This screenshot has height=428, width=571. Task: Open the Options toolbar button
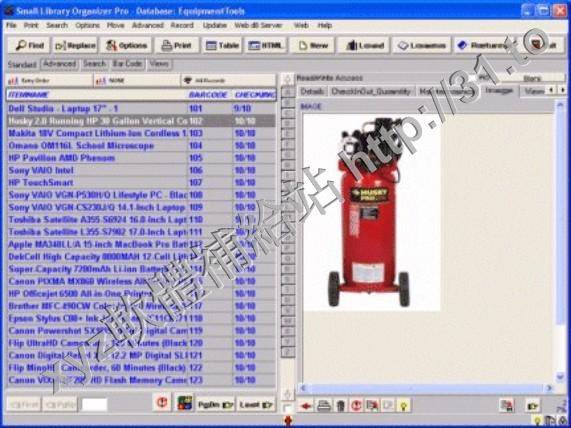coord(126,46)
